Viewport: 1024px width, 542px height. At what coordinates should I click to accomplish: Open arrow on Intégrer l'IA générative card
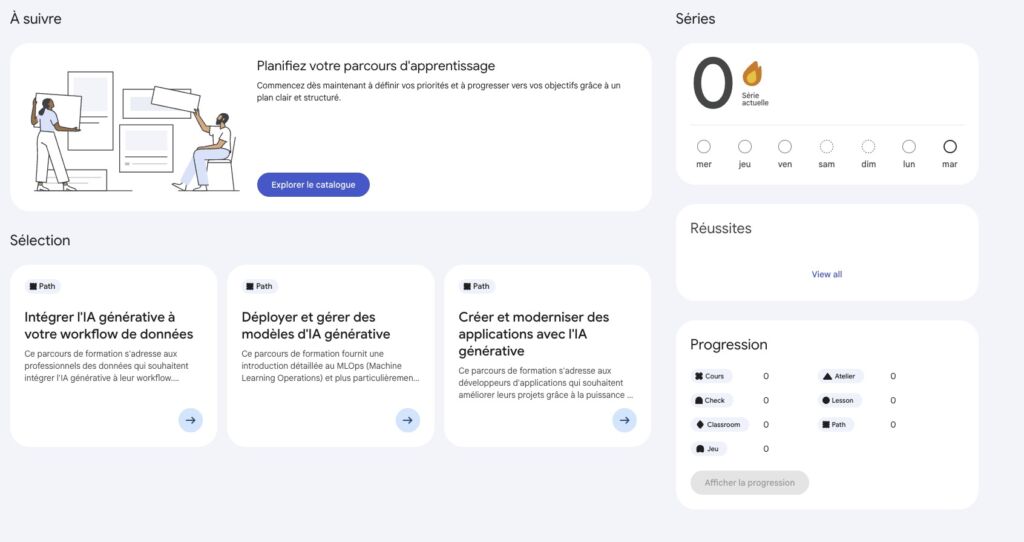coord(190,420)
